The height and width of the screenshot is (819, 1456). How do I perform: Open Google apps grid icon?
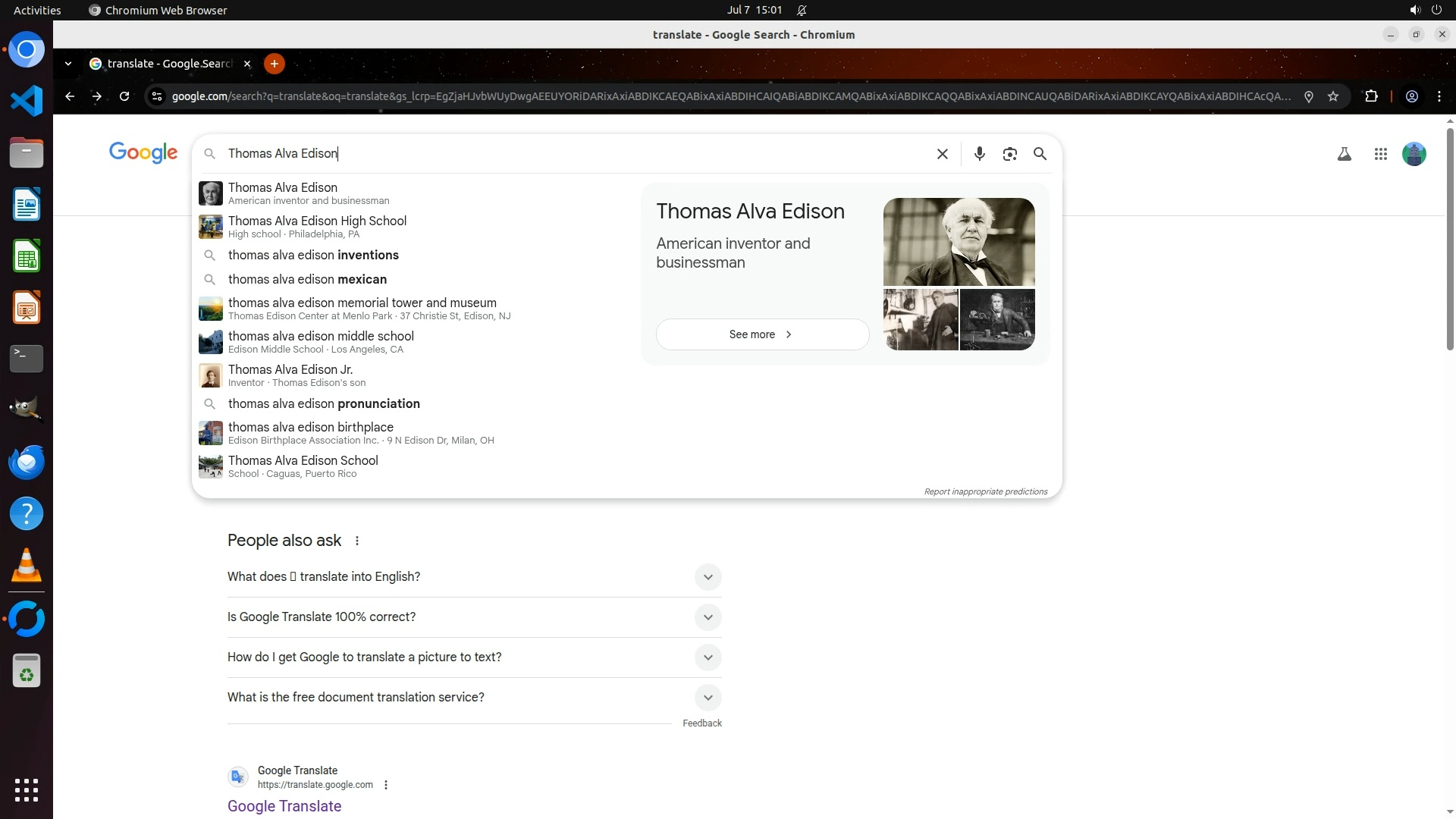pos(1380,154)
